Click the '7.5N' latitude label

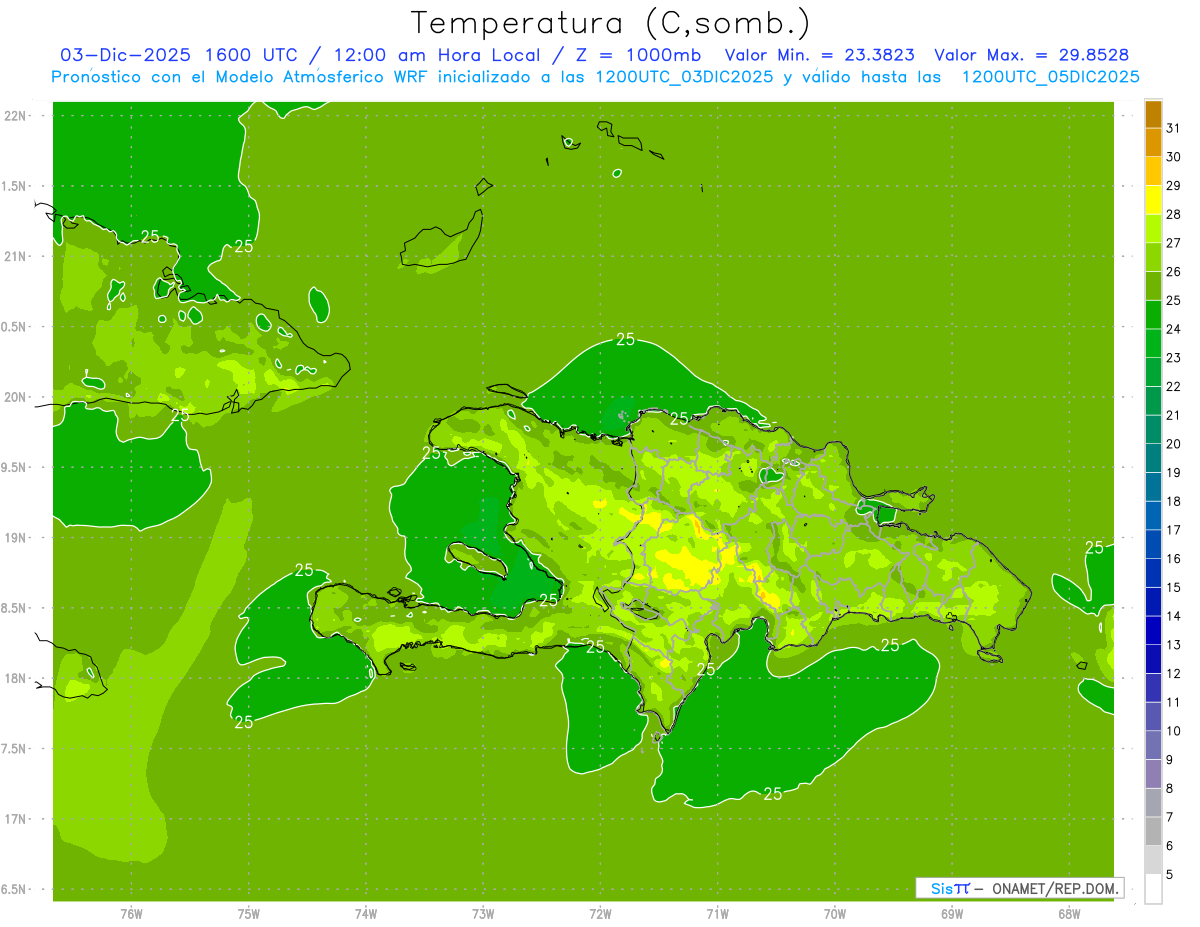pos(15,749)
